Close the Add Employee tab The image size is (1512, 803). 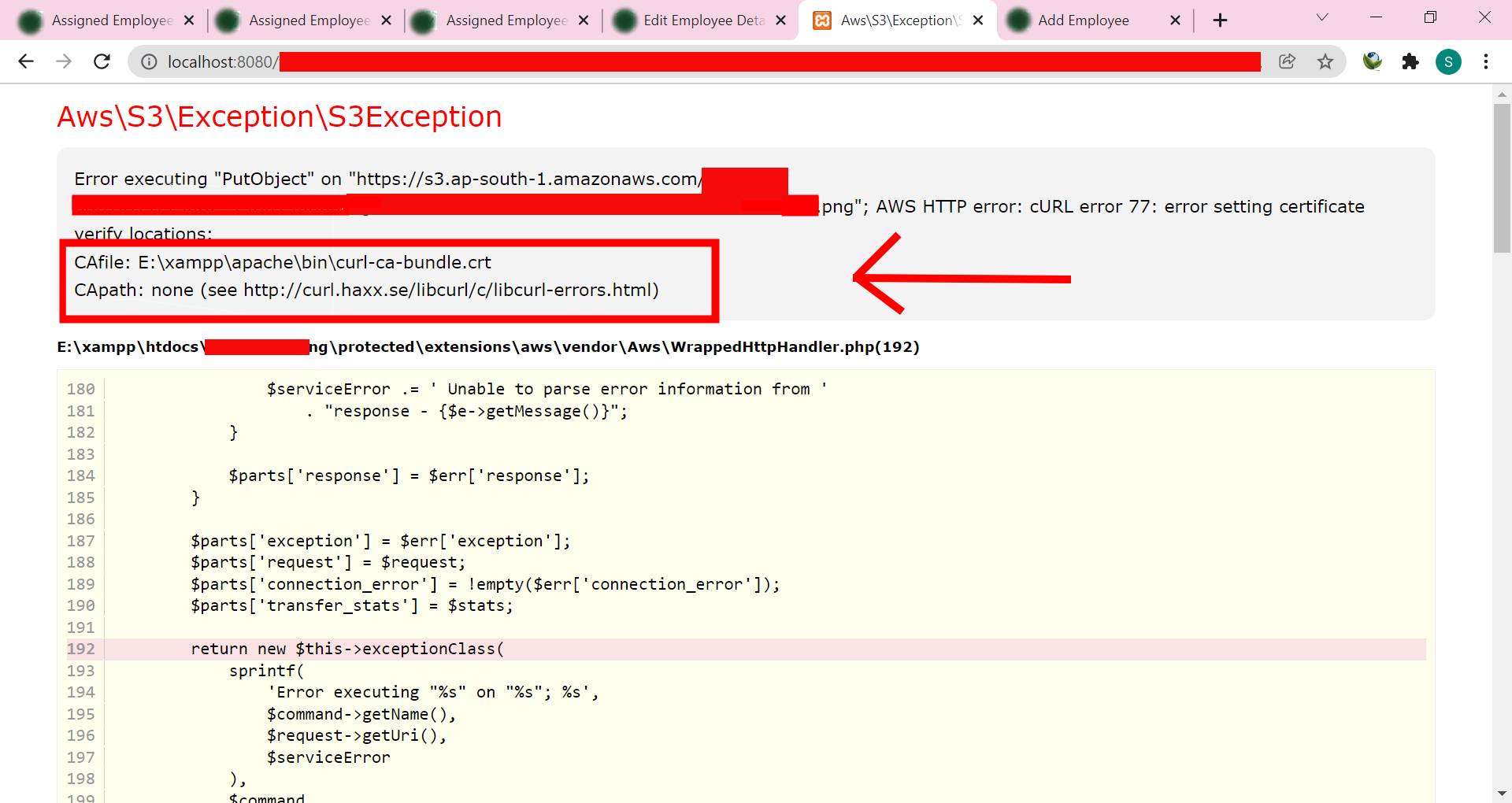(1175, 20)
